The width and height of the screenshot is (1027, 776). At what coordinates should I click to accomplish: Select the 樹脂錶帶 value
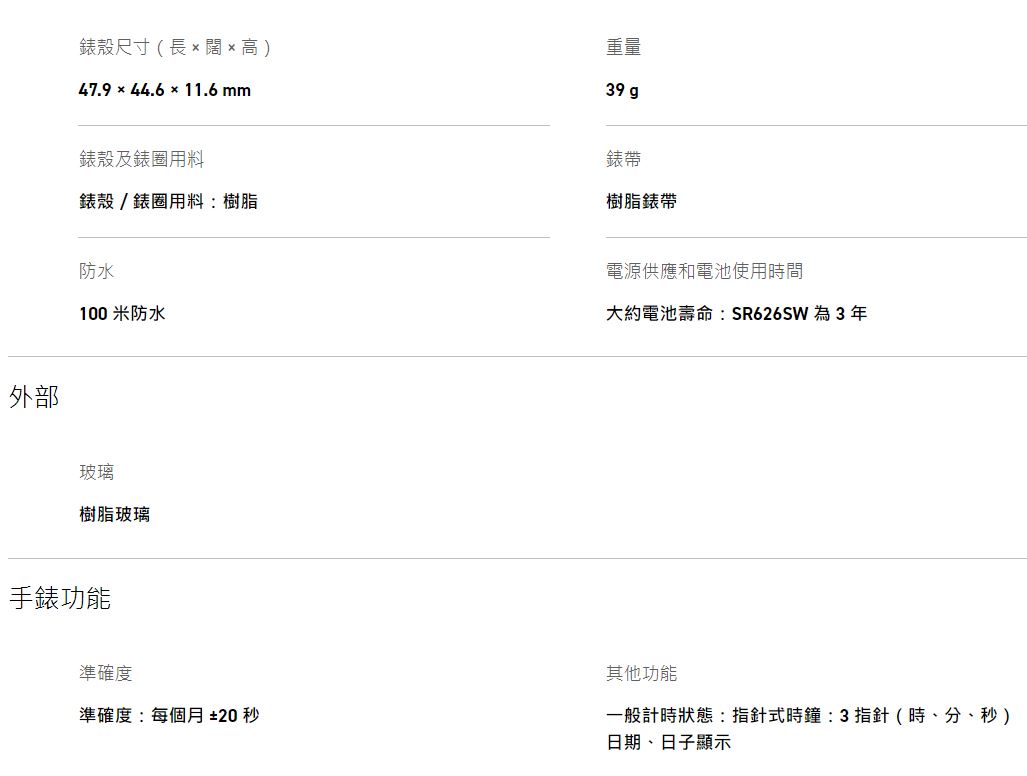coord(641,201)
